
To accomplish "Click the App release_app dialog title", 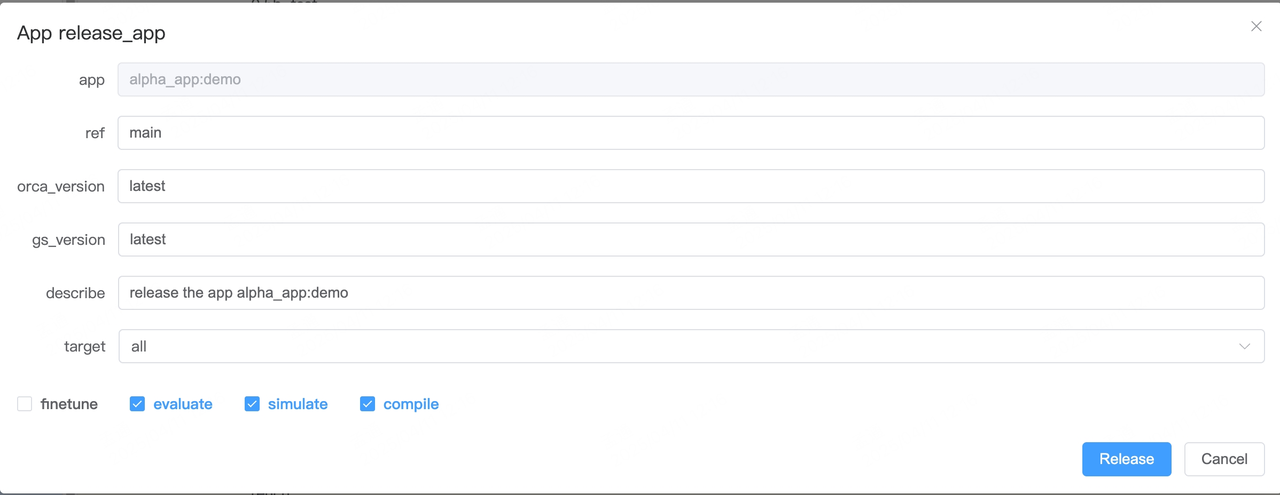I will coord(91,33).
